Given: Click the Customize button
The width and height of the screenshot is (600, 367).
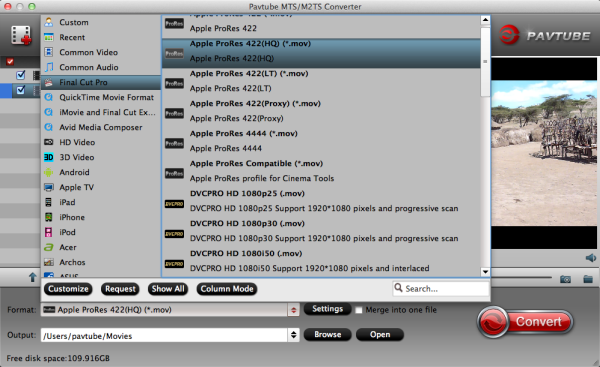Looking at the screenshot, I should (x=68, y=289).
